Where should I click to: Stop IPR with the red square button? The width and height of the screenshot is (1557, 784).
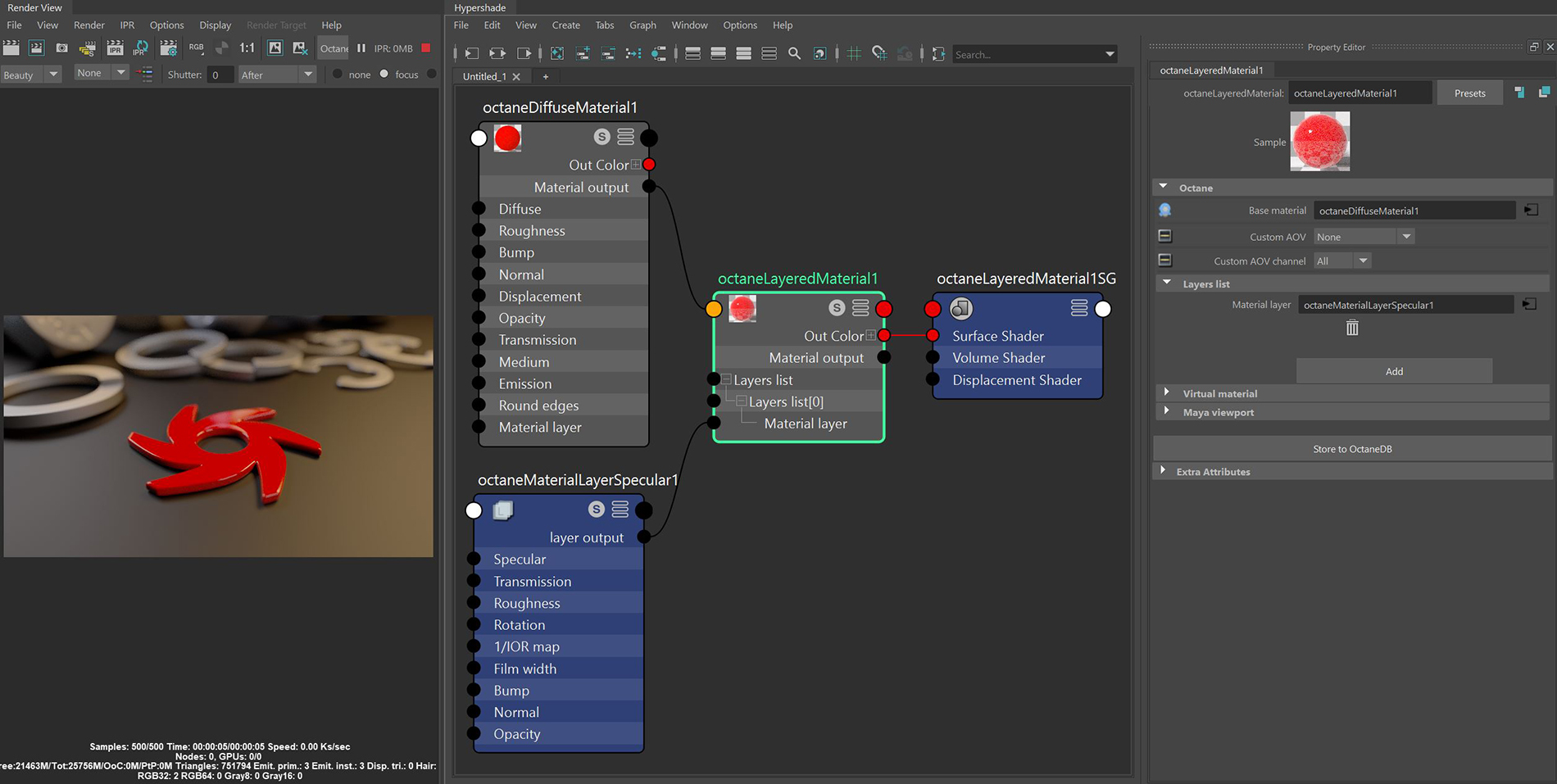(426, 48)
